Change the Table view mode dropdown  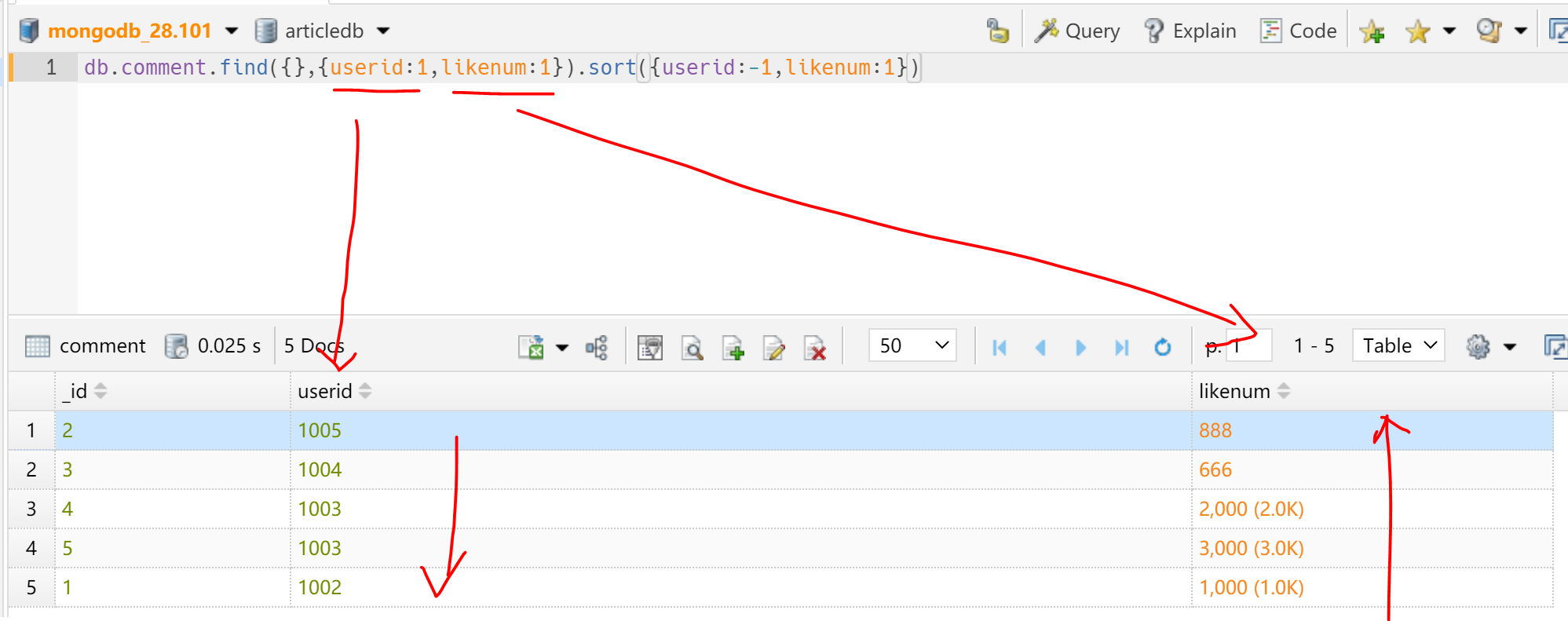pos(1398,345)
